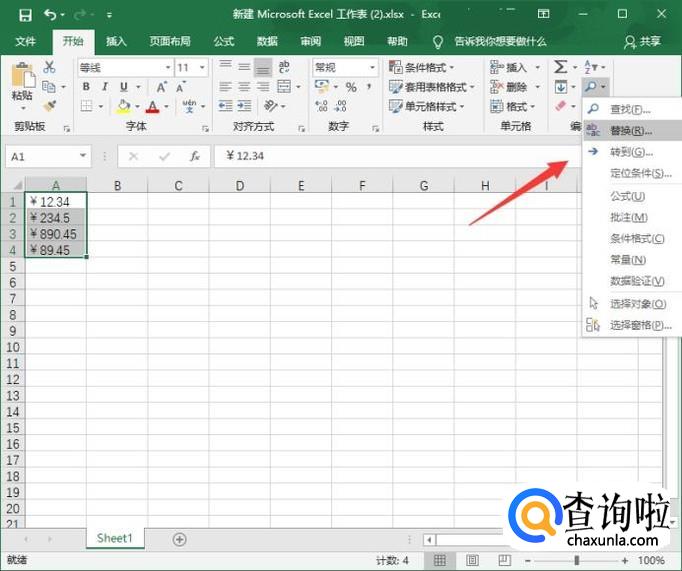This screenshot has height=571, width=682.
Task: Toggle bottom vertical alignment
Action: pos(263,67)
